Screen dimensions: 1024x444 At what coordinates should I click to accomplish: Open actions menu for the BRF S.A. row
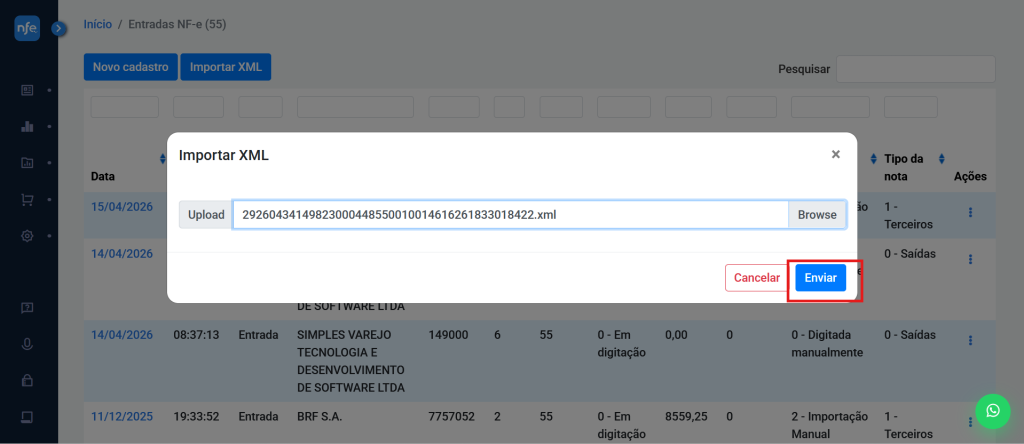coord(969,416)
